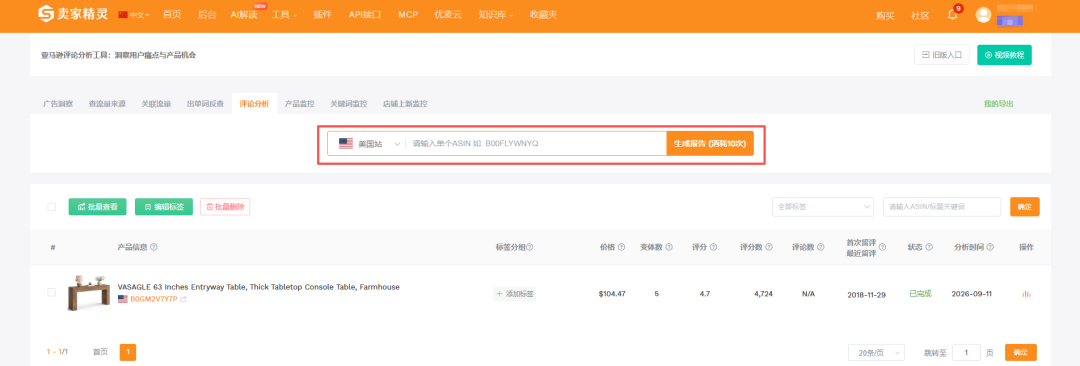
Task: Focus the 跳转至 page number field
Action: (x=966, y=352)
